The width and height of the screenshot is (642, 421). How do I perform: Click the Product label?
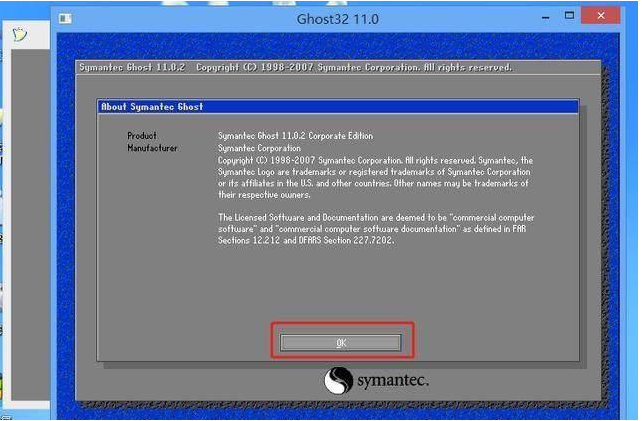142,136
